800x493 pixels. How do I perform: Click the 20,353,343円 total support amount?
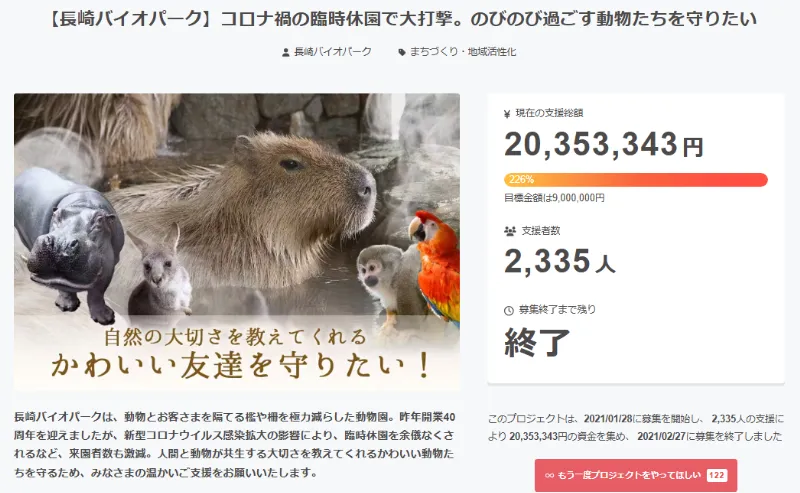click(x=604, y=145)
